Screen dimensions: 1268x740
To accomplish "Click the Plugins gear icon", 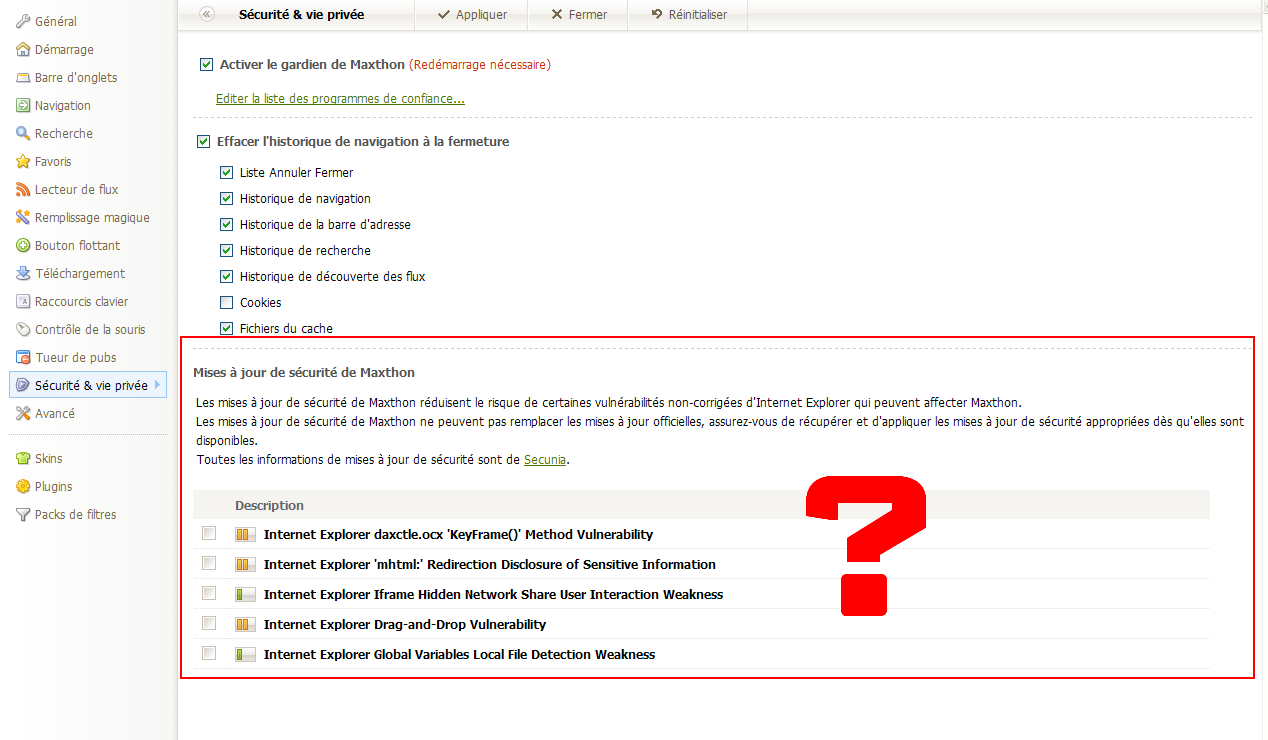I will click(x=23, y=487).
